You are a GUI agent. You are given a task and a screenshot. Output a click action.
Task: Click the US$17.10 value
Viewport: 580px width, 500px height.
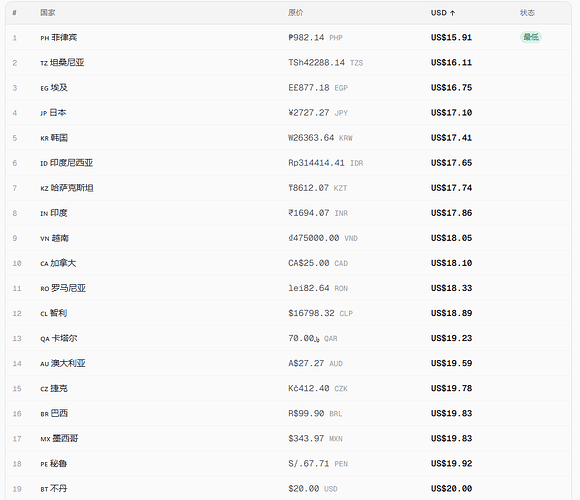tap(451, 113)
